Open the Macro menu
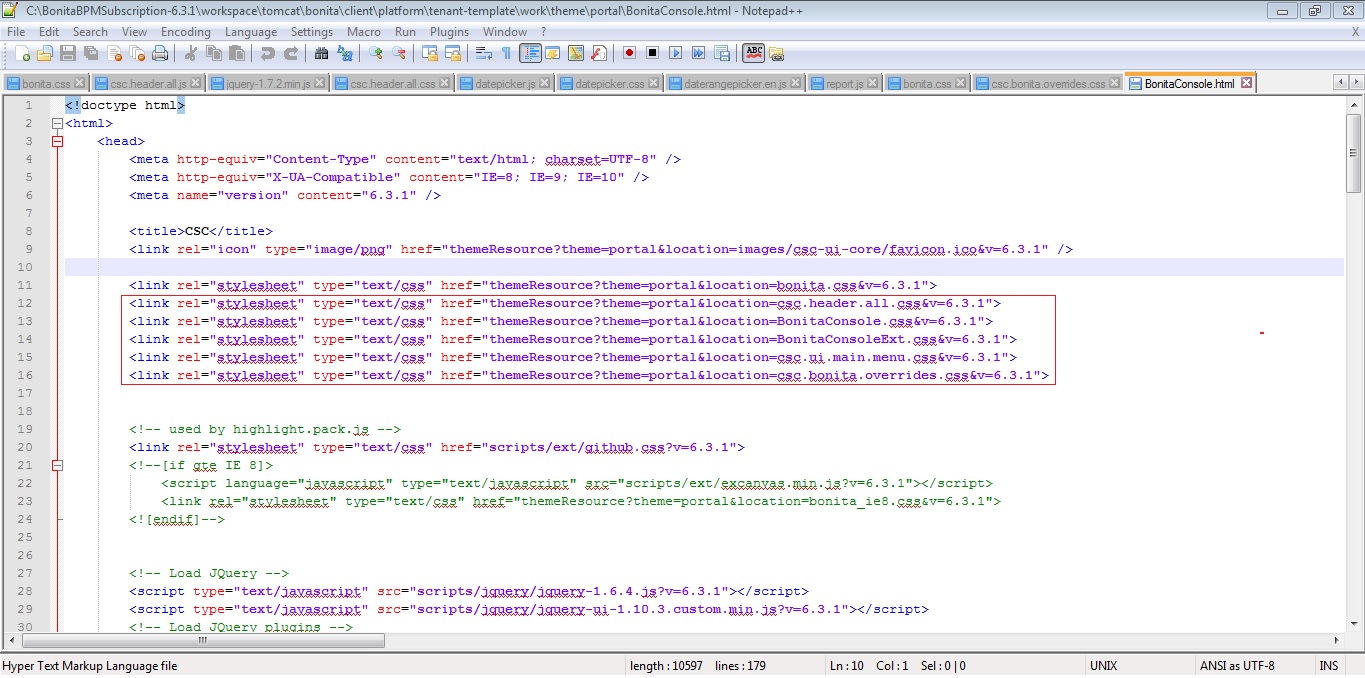 point(364,32)
